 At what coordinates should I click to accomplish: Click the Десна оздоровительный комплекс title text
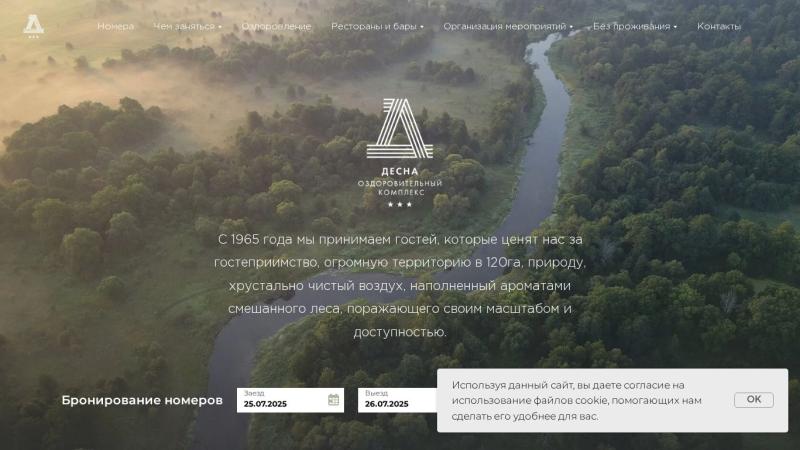pos(399,182)
